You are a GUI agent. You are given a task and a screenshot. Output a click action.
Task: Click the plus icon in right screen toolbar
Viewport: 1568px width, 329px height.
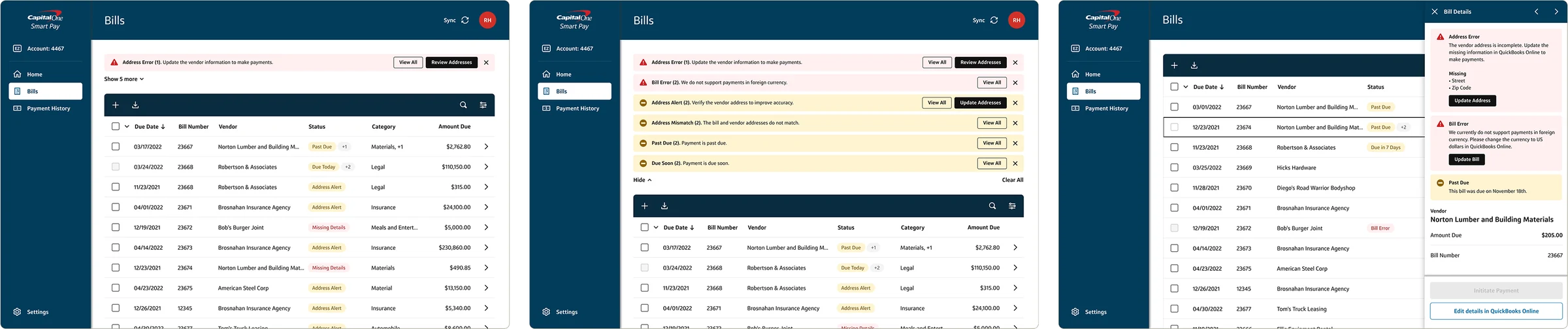[1174, 65]
